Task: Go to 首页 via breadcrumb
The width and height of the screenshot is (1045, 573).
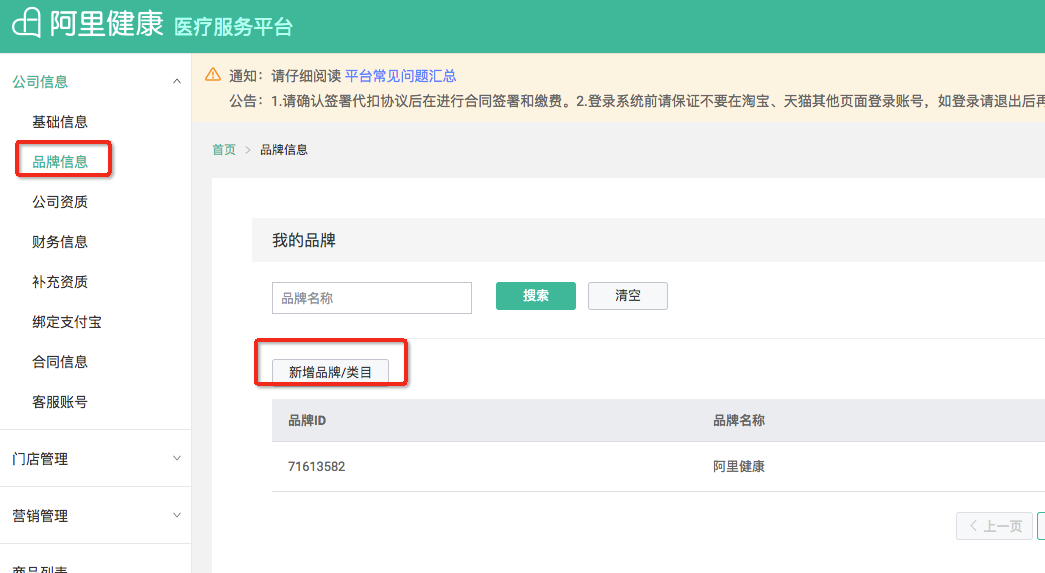Action: pos(224,149)
